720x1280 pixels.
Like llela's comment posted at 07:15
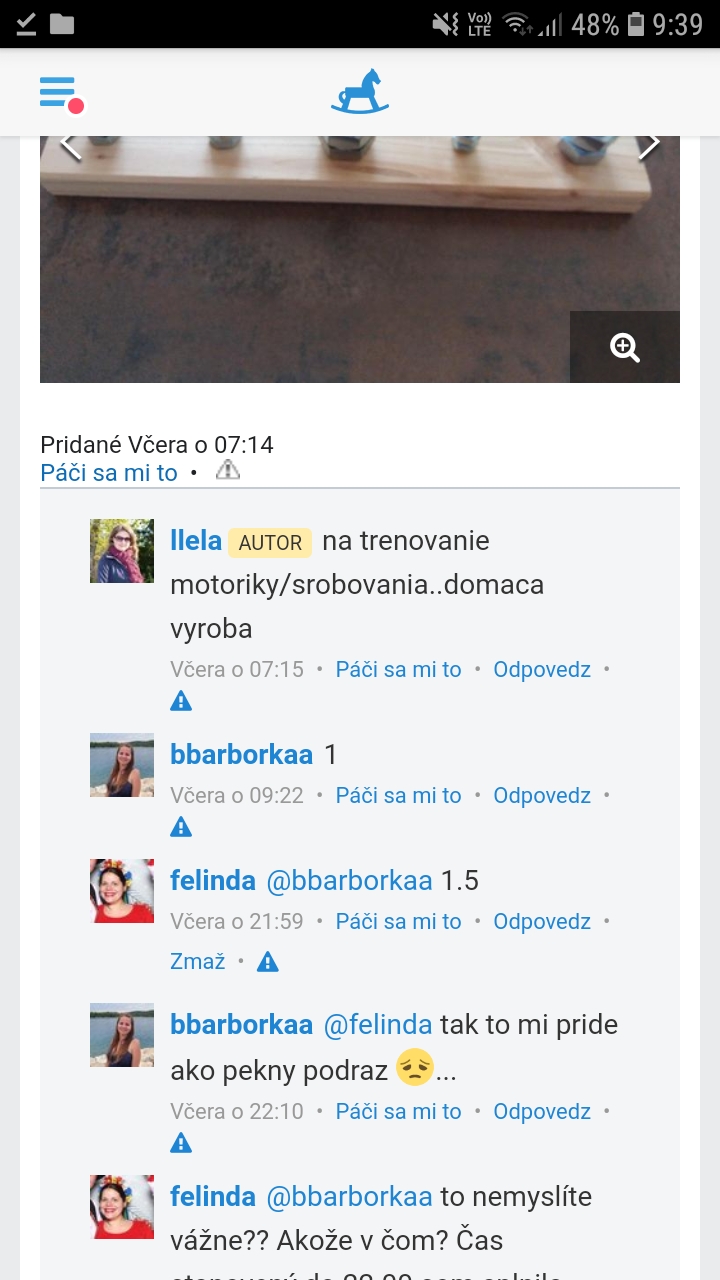point(398,669)
